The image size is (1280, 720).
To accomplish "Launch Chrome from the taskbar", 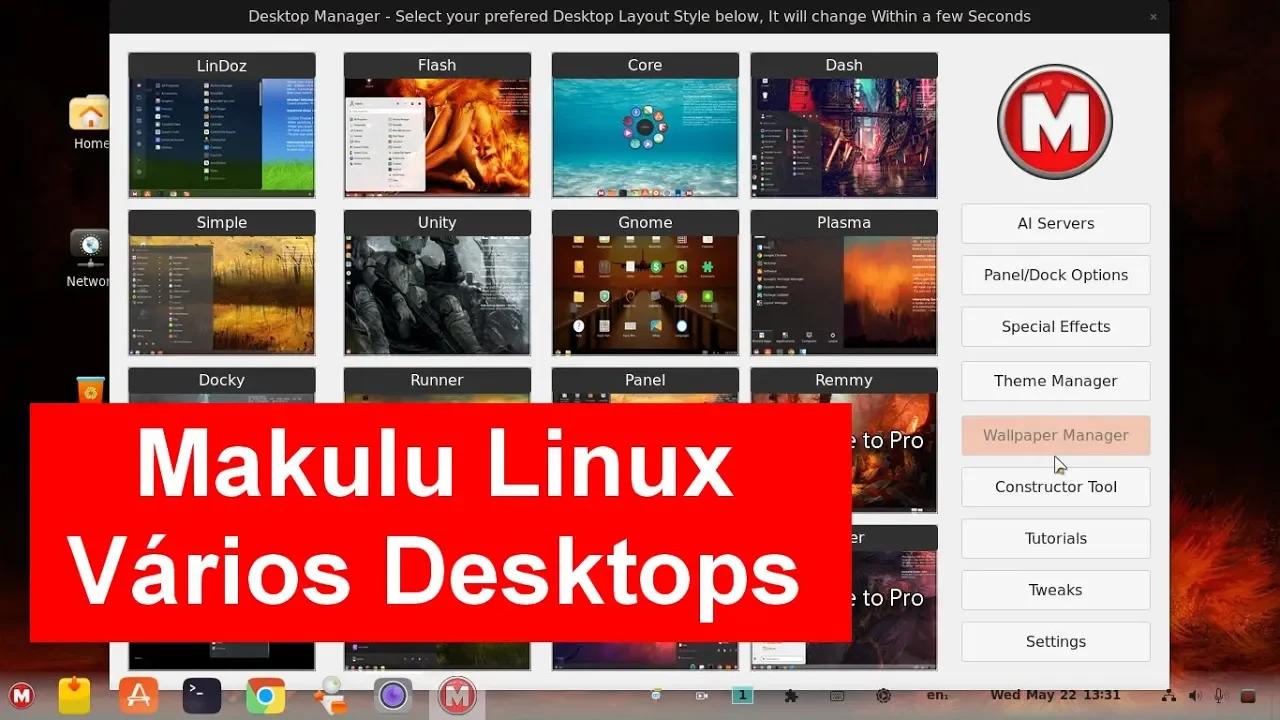I will [x=266, y=696].
